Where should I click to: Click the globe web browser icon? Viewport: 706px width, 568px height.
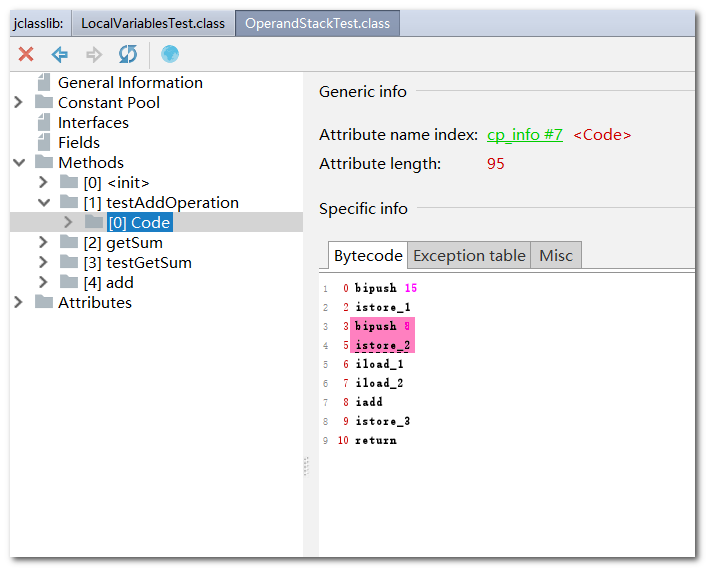170,54
